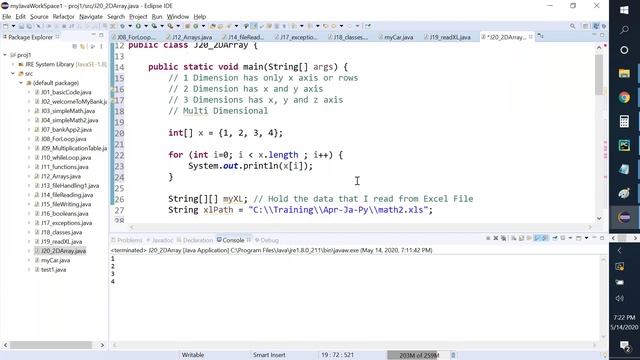The image size is (640, 360).
Task: Open the Run button dropdown arrow
Action: tap(146, 26)
